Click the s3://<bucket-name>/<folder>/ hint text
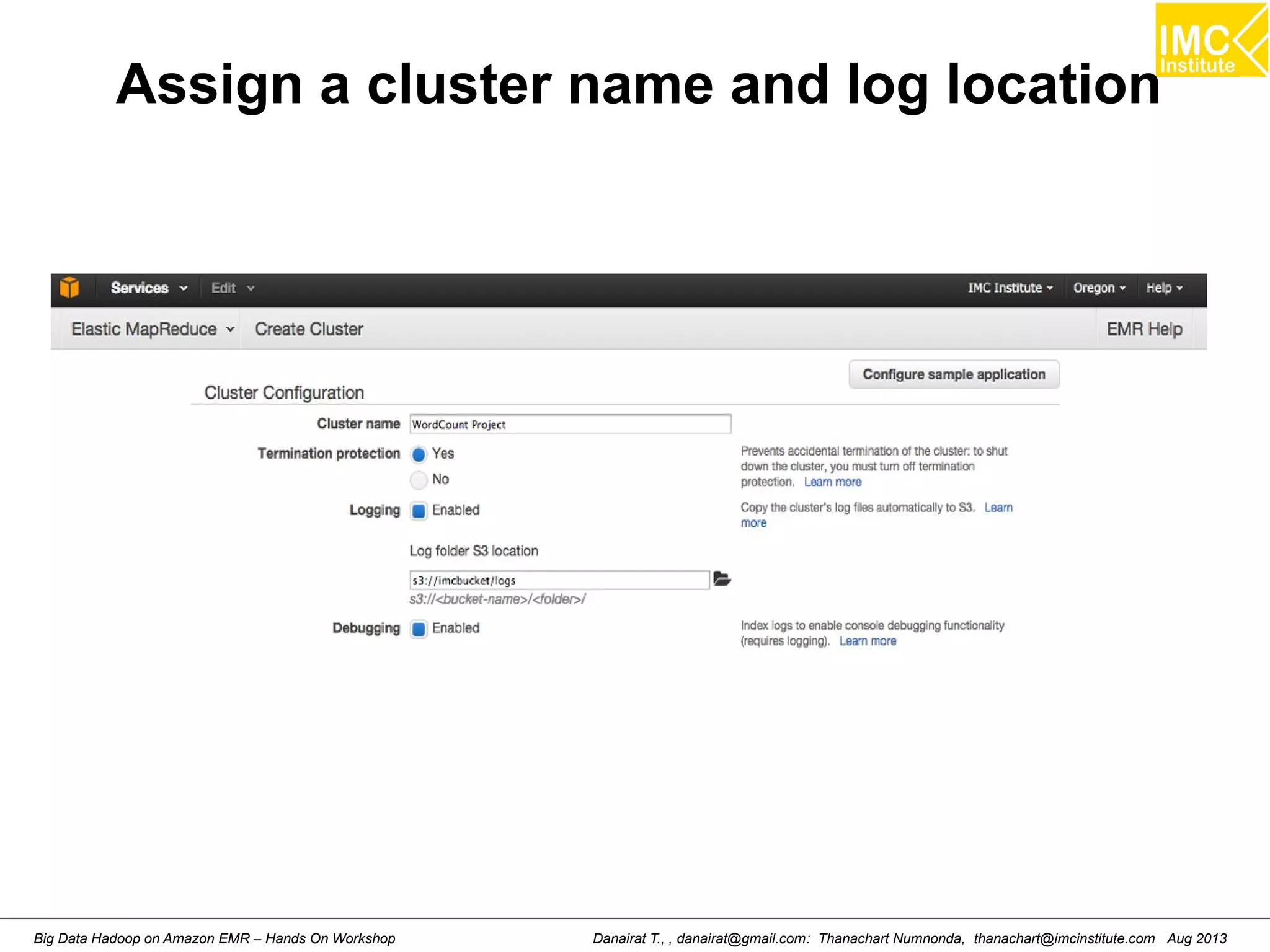This screenshot has height=952, width=1270. click(x=497, y=599)
